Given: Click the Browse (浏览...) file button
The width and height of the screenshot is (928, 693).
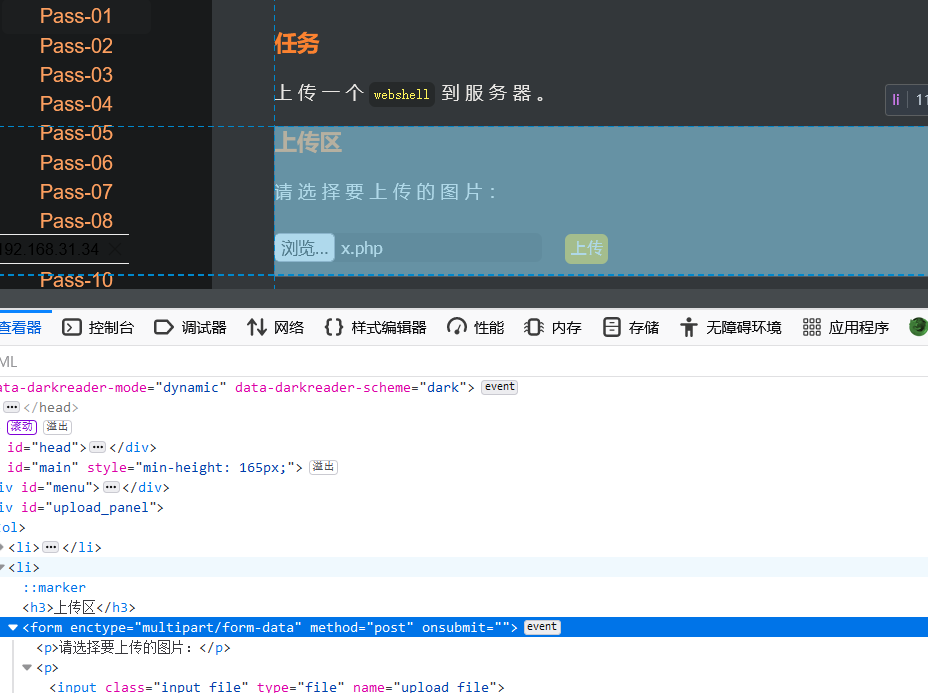Looking at the screenshot, I should point(305,248).
